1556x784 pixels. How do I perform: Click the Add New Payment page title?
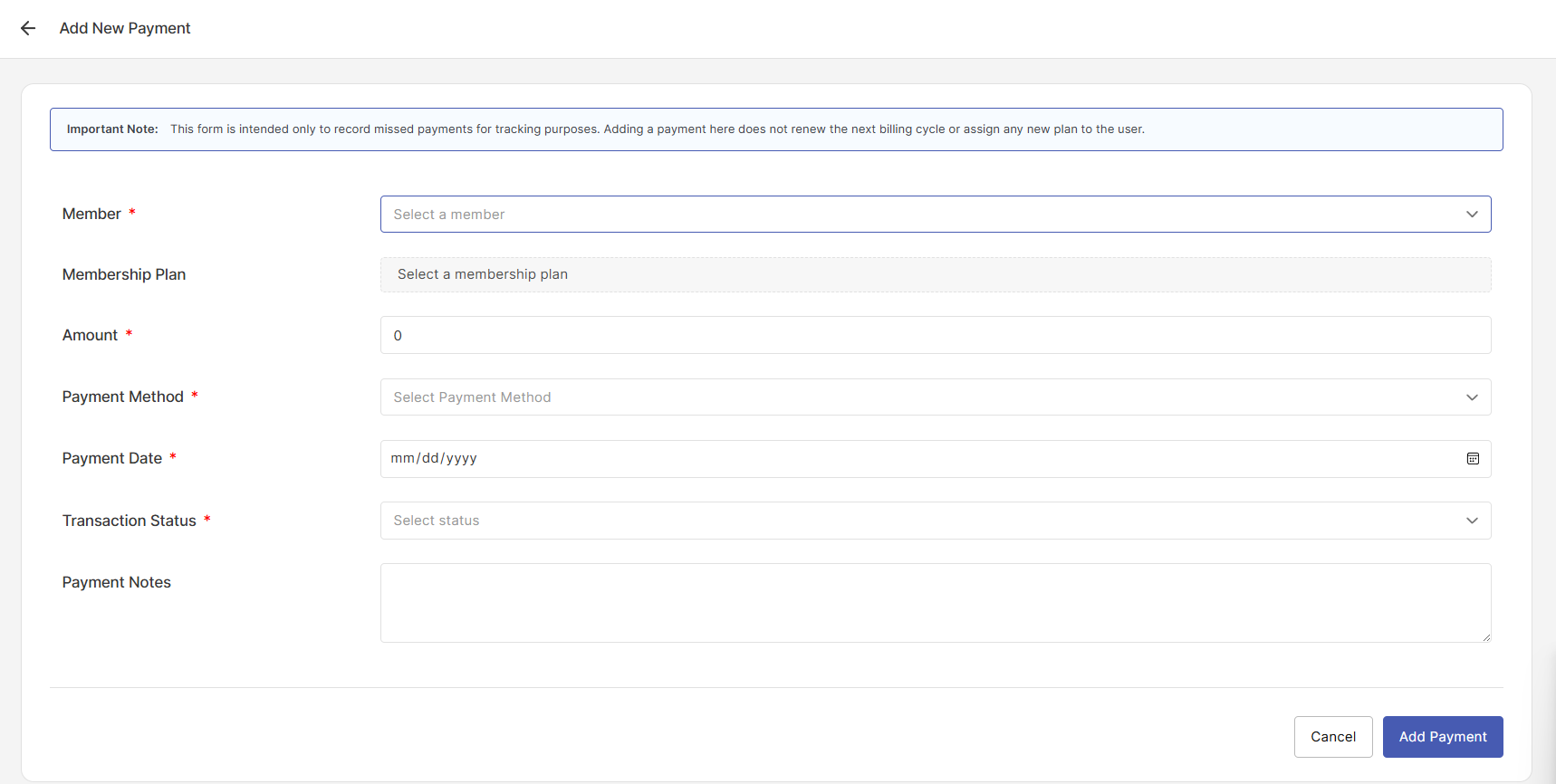[125, 28]
